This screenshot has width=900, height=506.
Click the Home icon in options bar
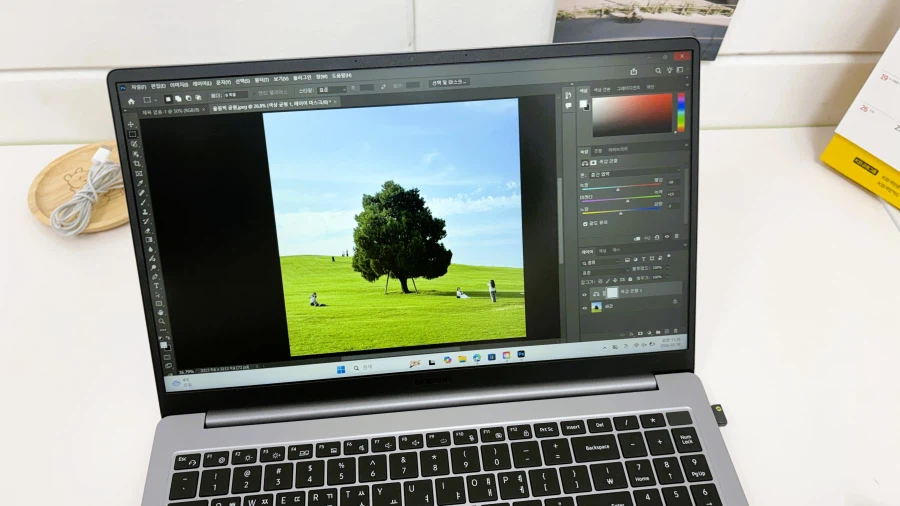pyautogui.click(x=131, y=101)
